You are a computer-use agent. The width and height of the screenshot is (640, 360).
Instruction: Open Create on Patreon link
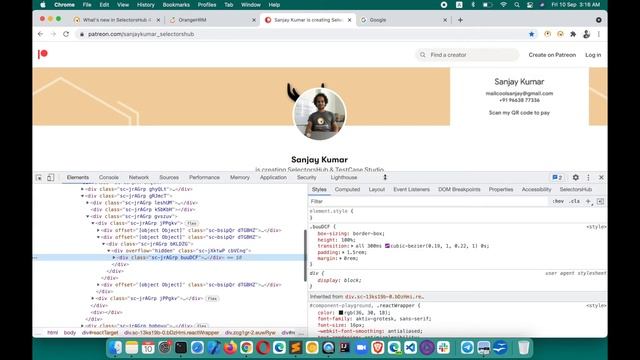552,55
